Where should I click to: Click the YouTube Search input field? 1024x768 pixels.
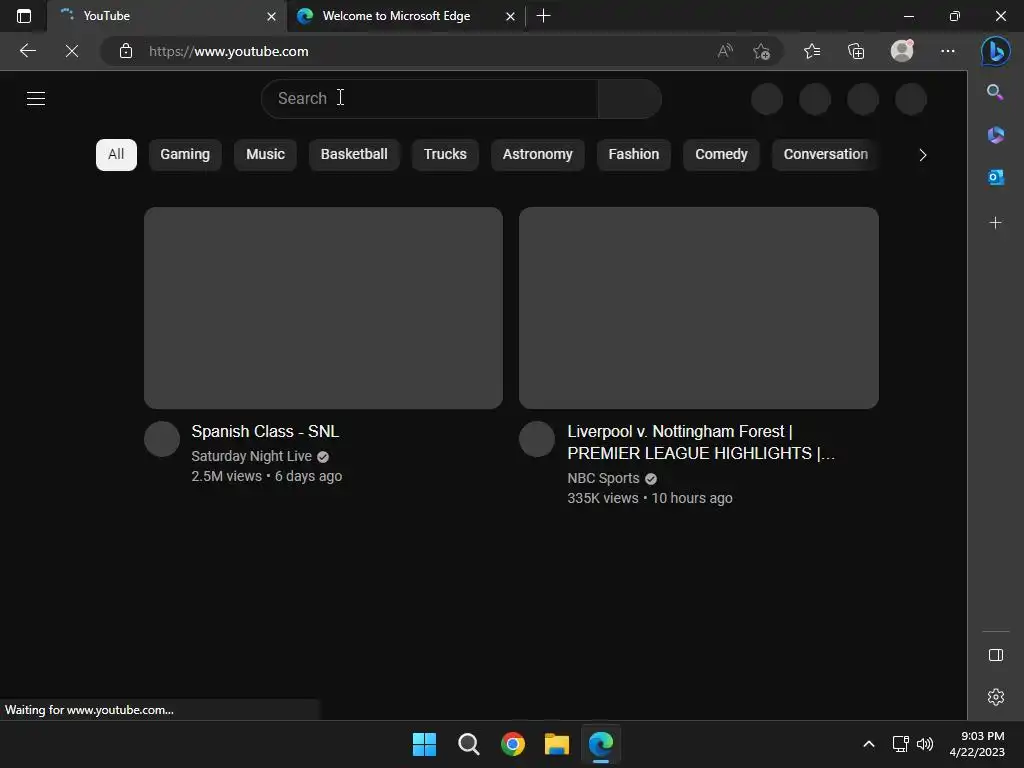tap(430, 99)
